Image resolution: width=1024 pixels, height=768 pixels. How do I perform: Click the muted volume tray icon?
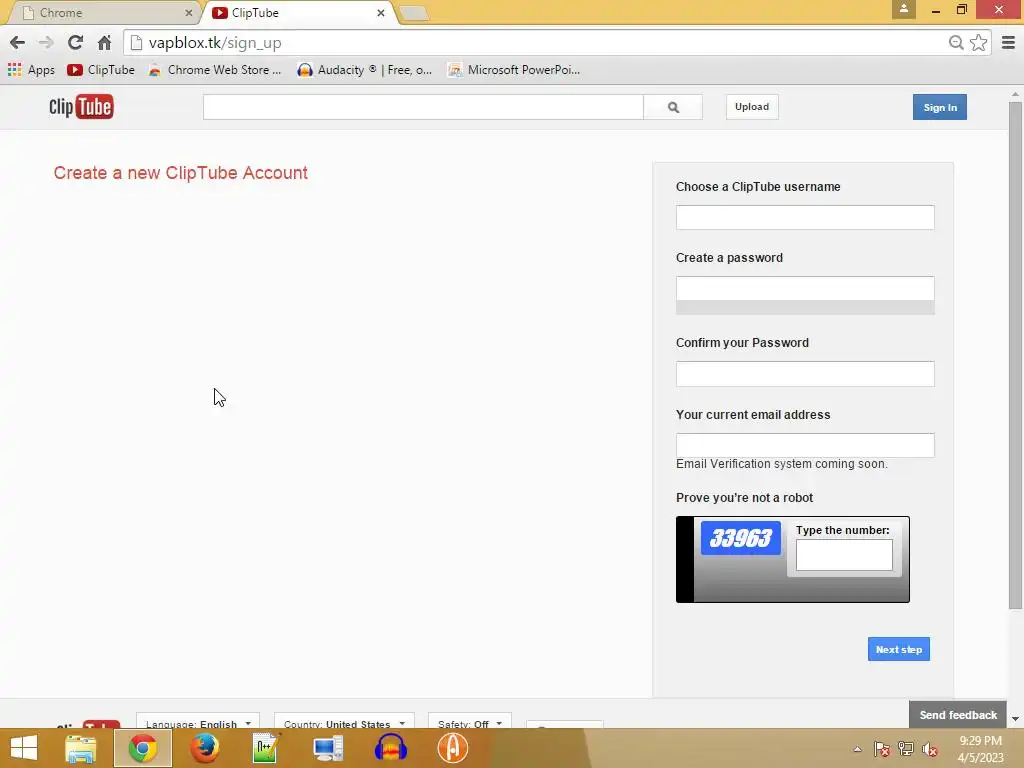pos(930,749)
